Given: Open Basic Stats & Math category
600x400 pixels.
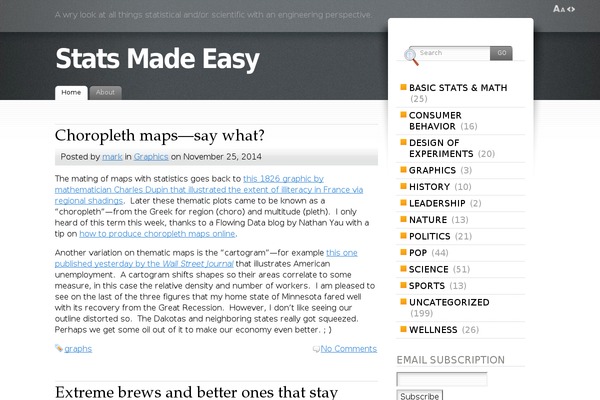Looking at the screenshot, I should (458, 88).
